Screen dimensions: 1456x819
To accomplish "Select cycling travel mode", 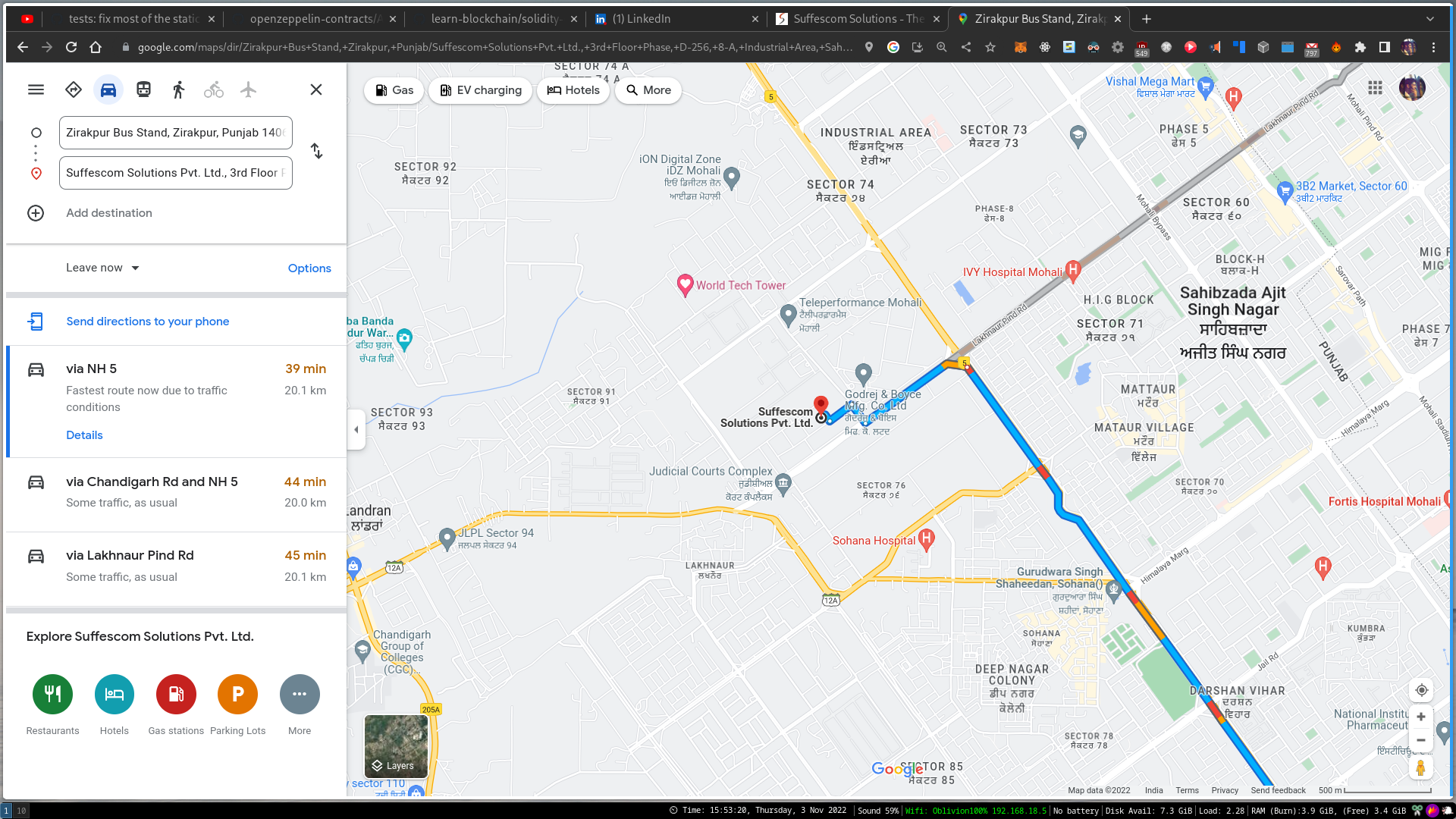I will 214,89.
